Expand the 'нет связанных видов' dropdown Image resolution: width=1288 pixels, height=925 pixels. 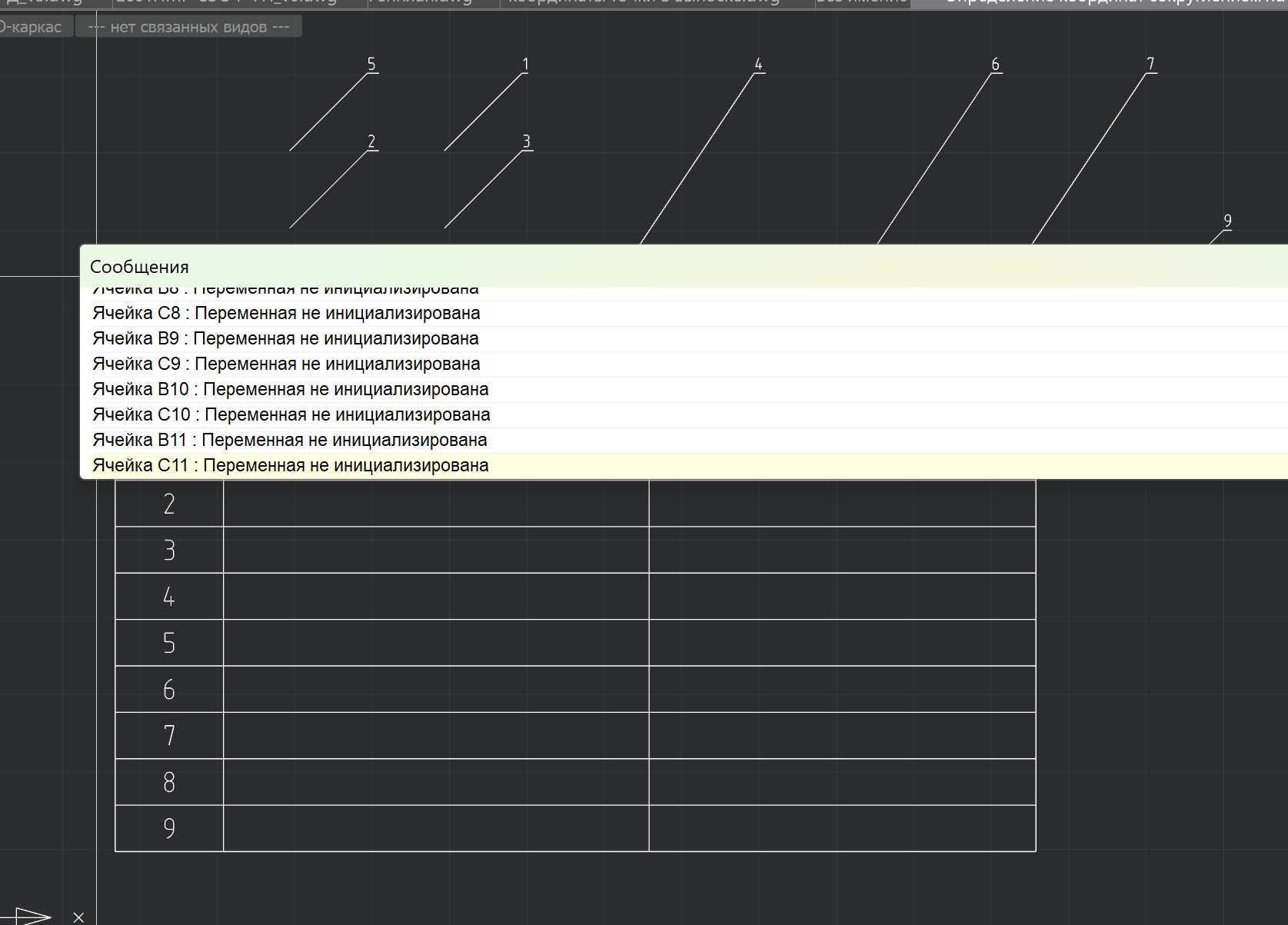(188, 27)
